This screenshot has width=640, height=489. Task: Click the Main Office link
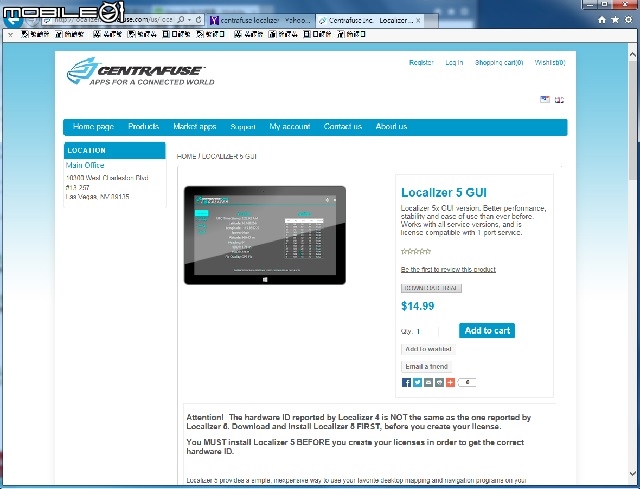85,165
